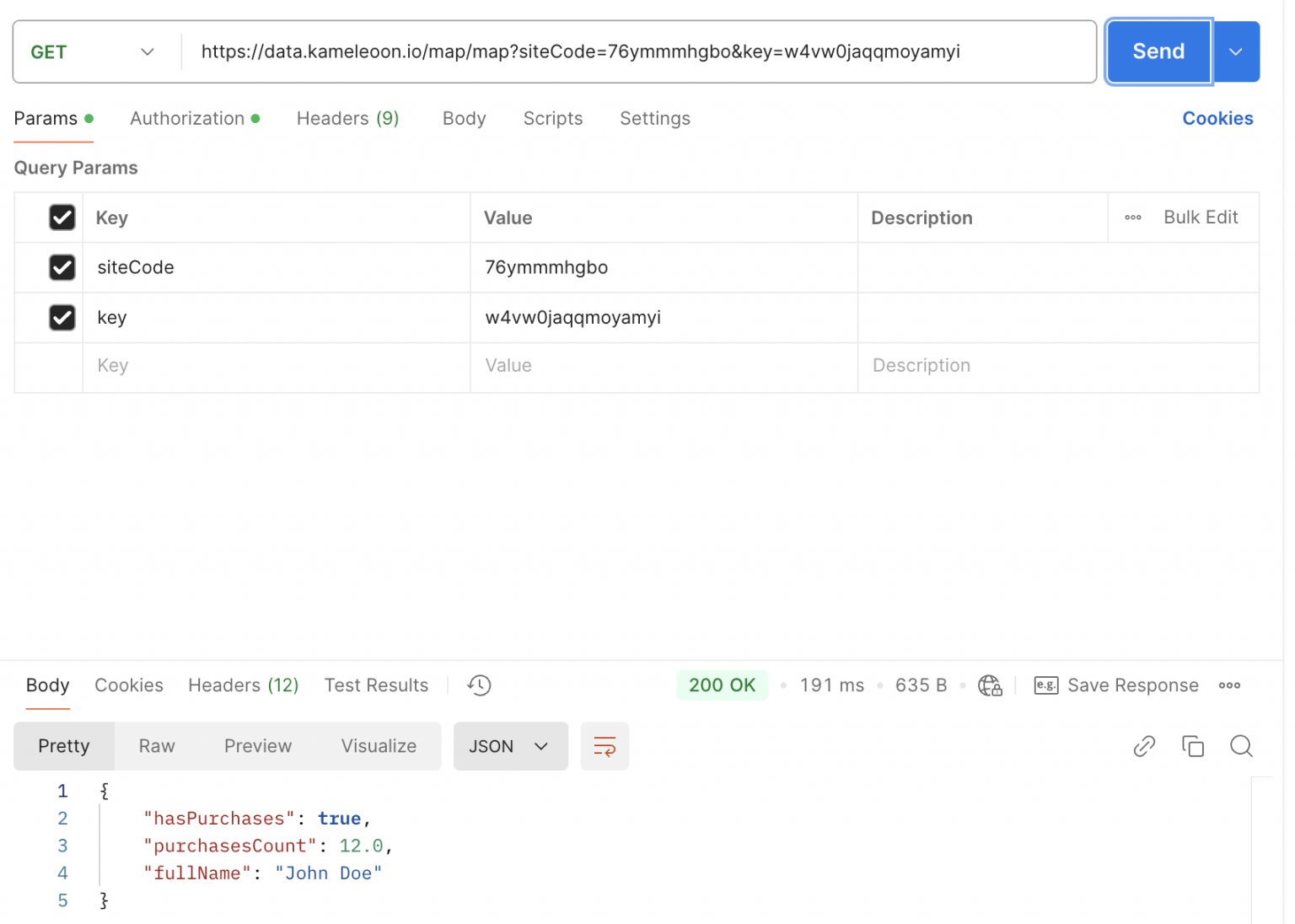Switch response view to Raw
This screenshot has width=1295, height=924.
[157, 746]
